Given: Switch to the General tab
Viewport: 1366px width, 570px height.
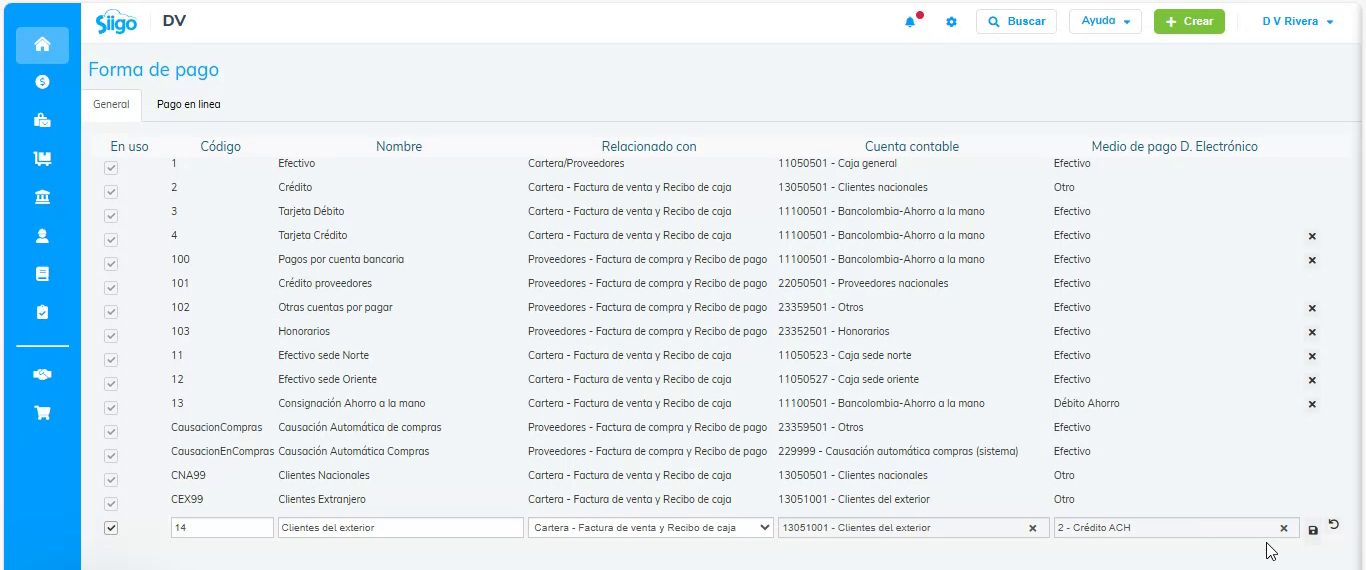Looking at the screenshot, I should 111,104.
